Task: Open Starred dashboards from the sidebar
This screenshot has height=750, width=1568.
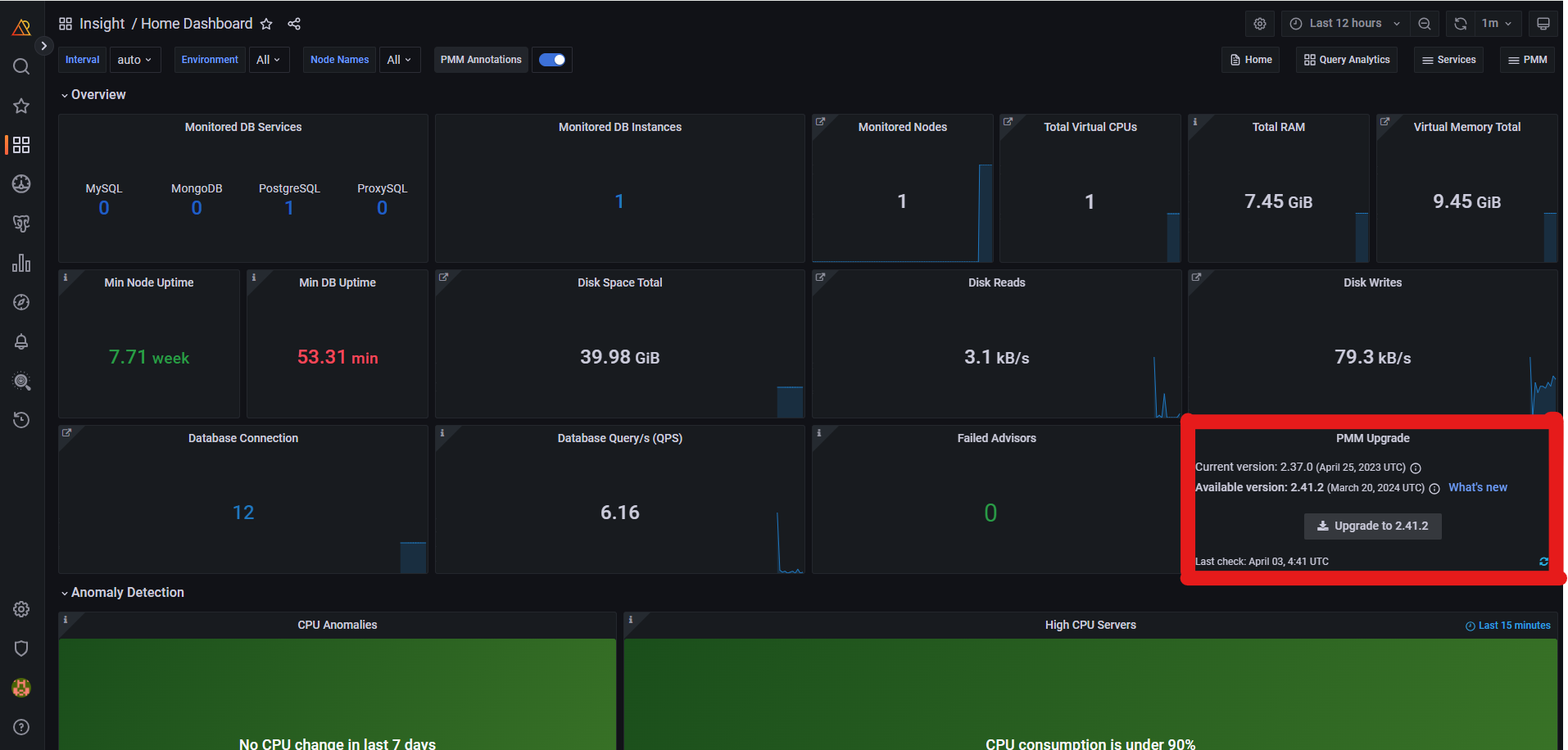Action: 21,106
